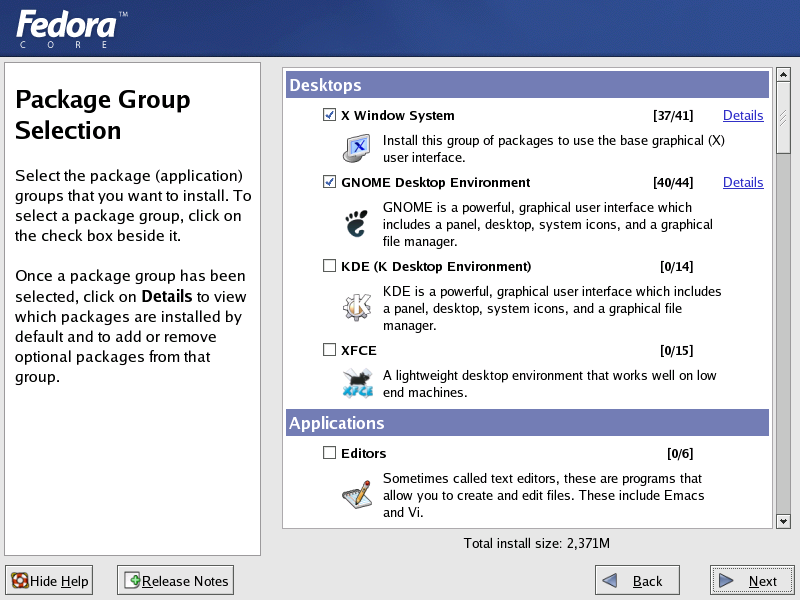Click the GNOME Desktop Environment group name

[436, 182]
